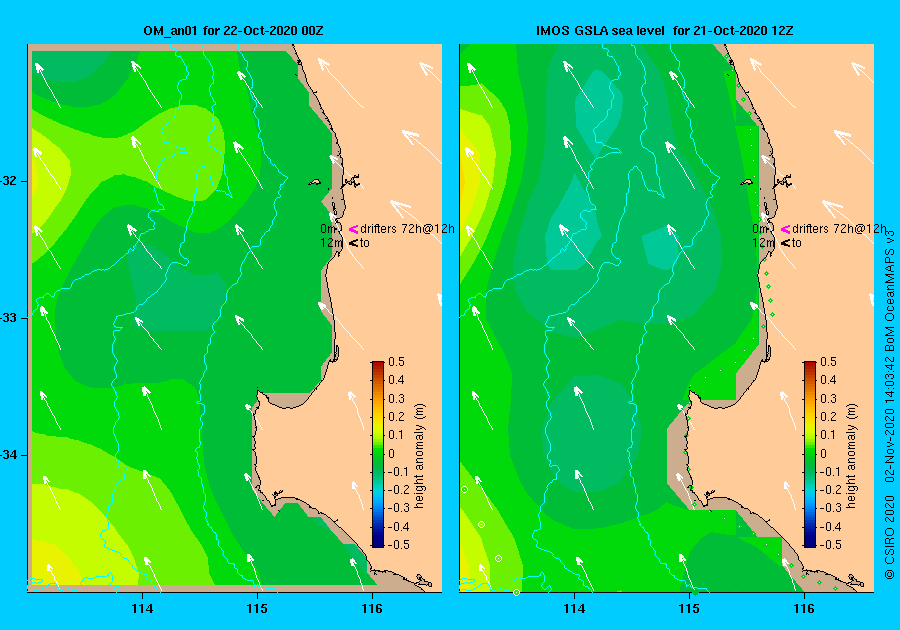Screen dimensions: 900x630
Task: Click the OM_an01 height anomaly color bar
Action: coord(378,454)
